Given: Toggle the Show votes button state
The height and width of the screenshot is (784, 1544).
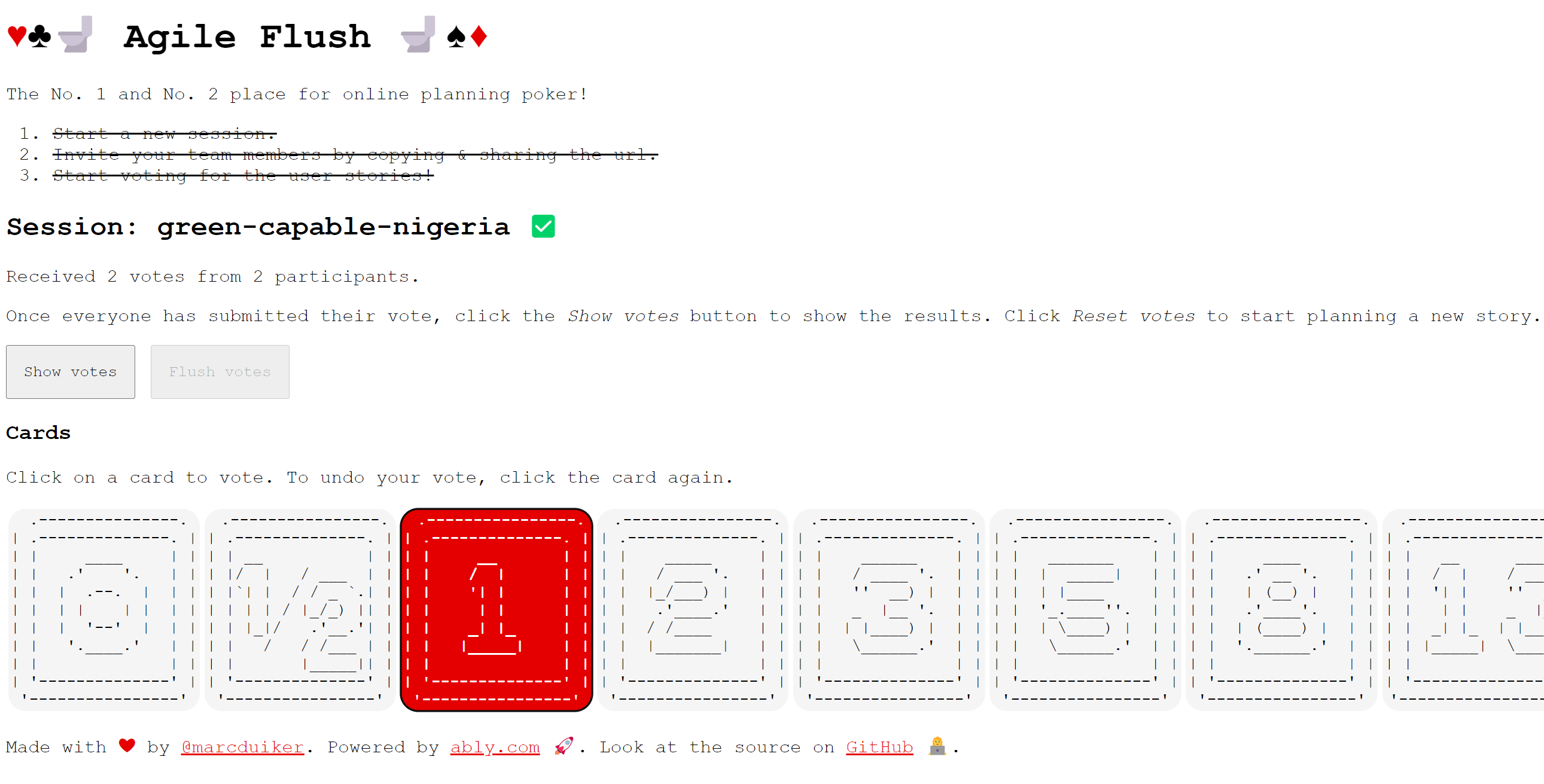Looking at the screenshot, I should 70,371.
